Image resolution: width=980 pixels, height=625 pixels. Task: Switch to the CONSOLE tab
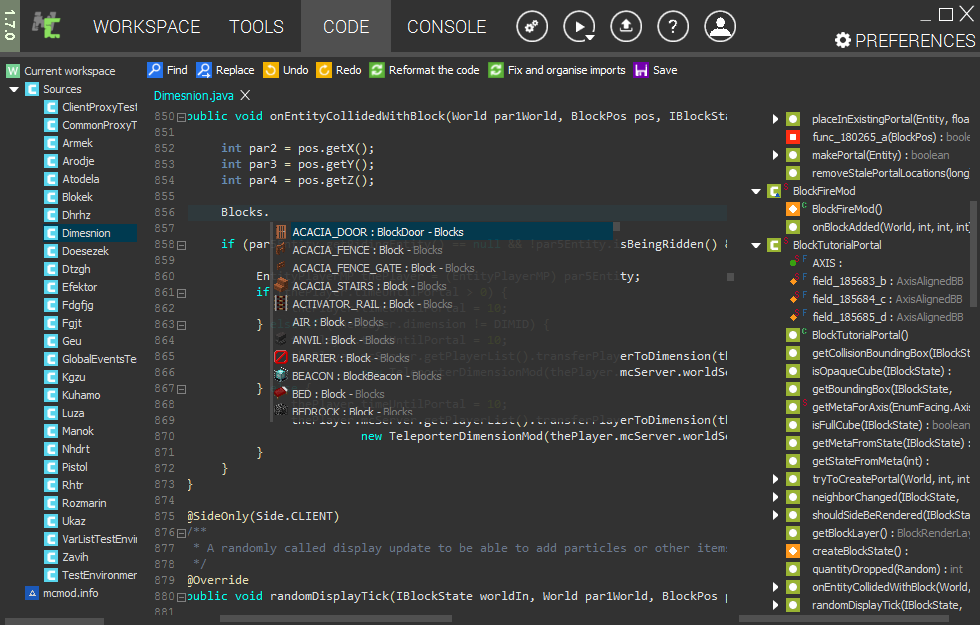446,27
